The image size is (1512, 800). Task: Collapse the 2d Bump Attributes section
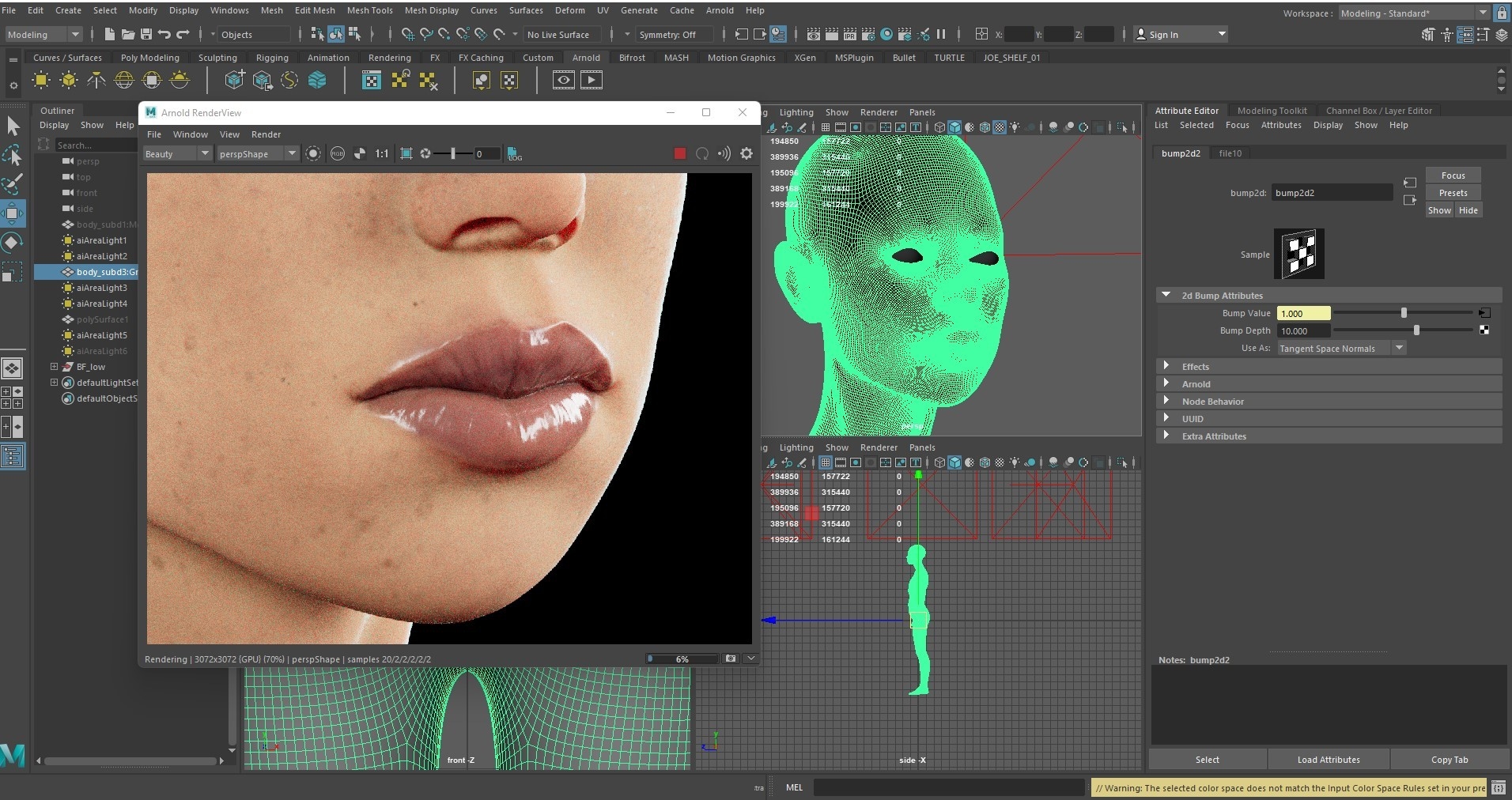(1166, 295)
